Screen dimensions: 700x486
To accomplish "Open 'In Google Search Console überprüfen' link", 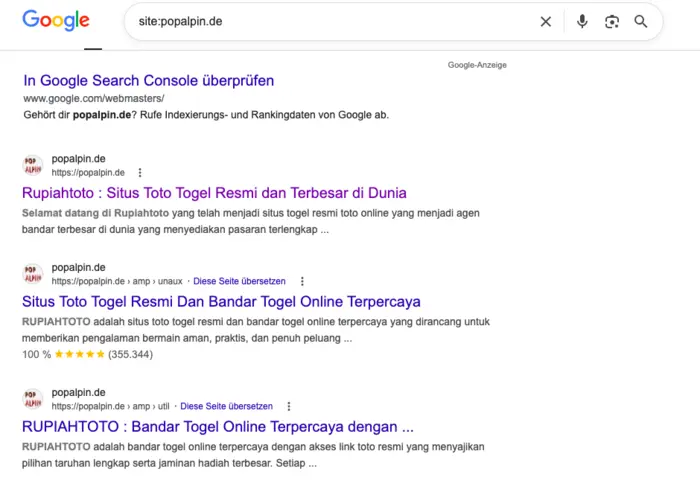I will [x=149, y=81].
